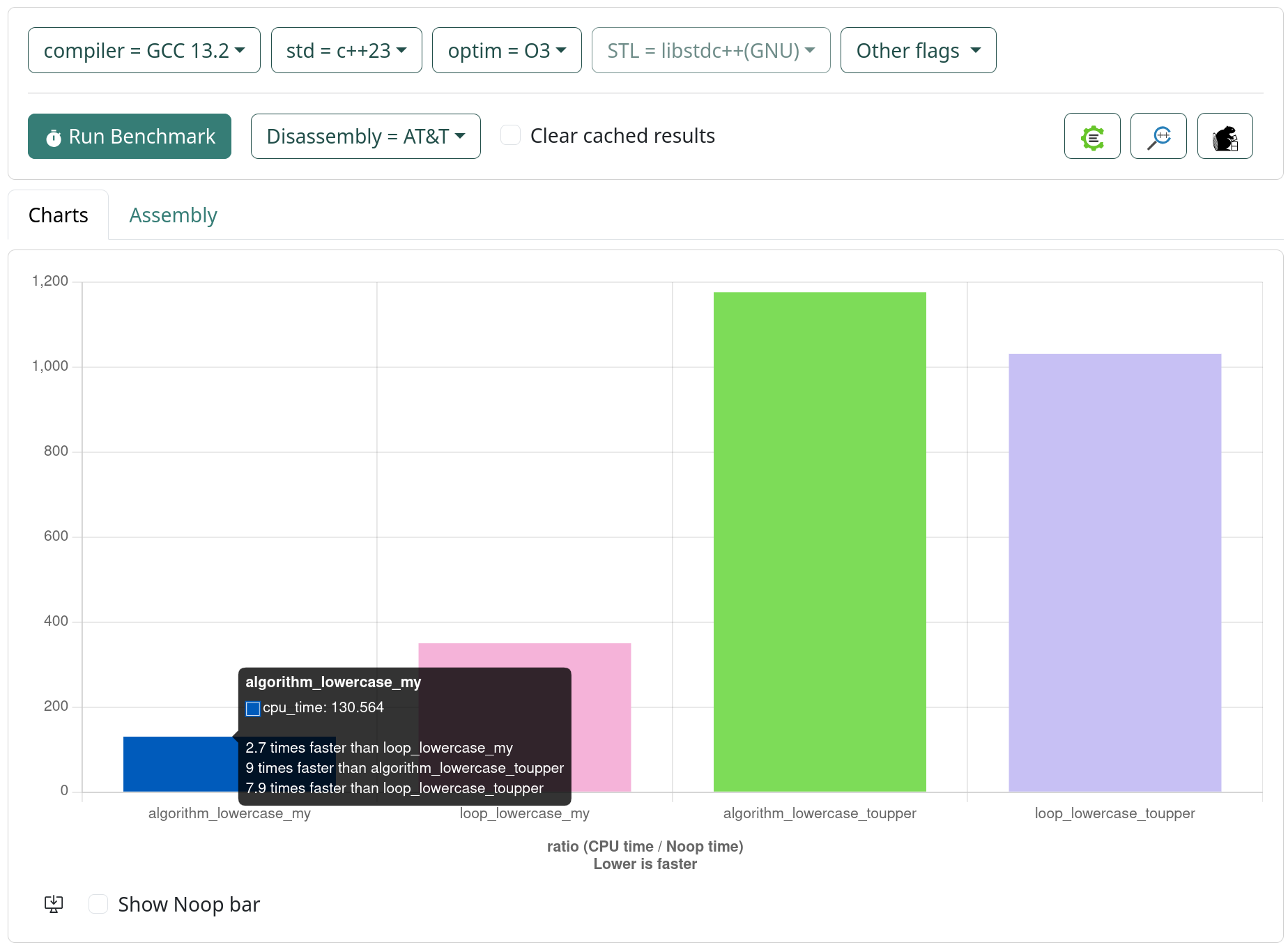Click the blue cpu_time swatch in tooltip
This screenshot has width=1288, height=952.
(253, 708)
